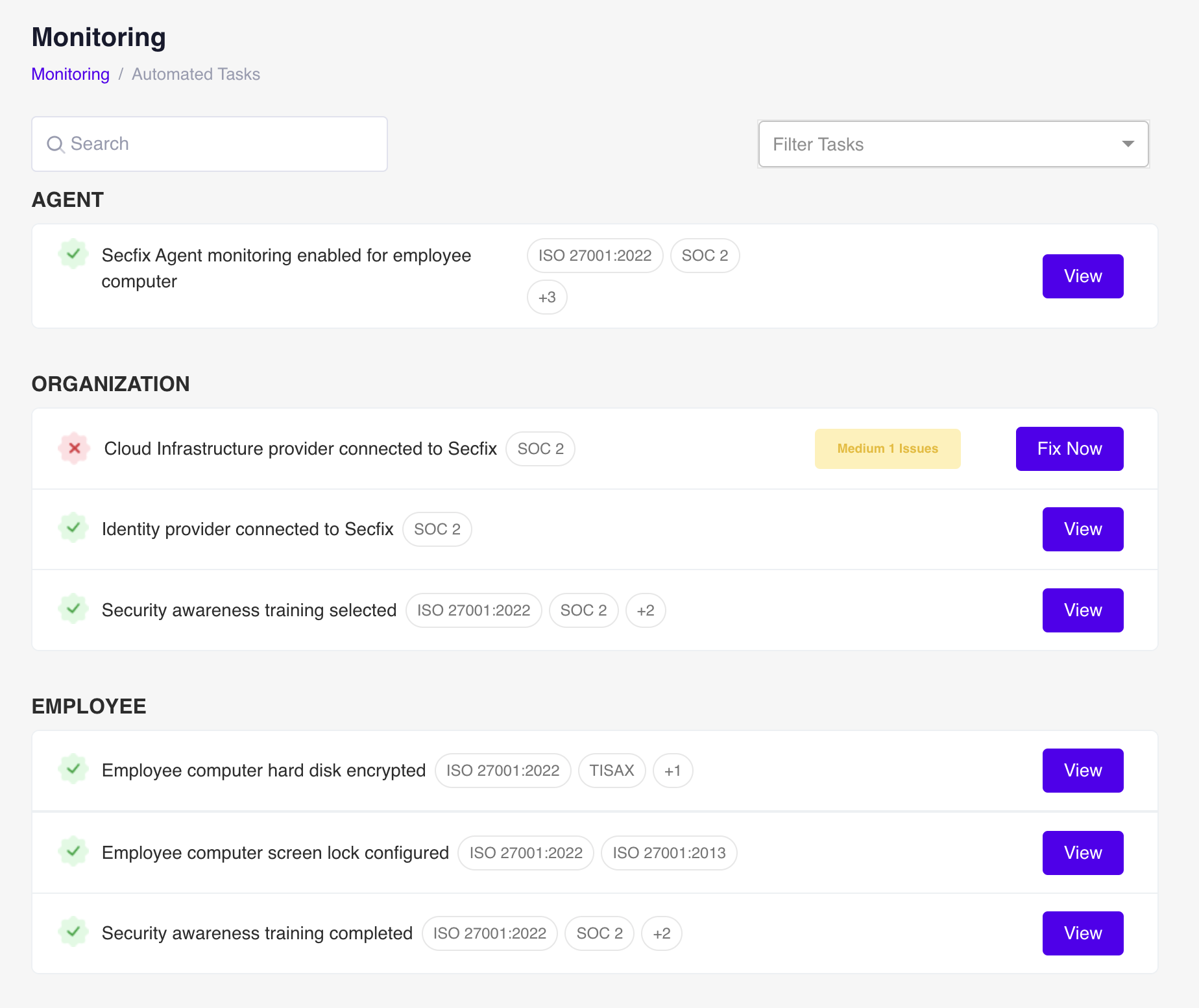View the Identity provider connected task
Viewport: 1199px width, 1008px height.
pos(1082,529)
